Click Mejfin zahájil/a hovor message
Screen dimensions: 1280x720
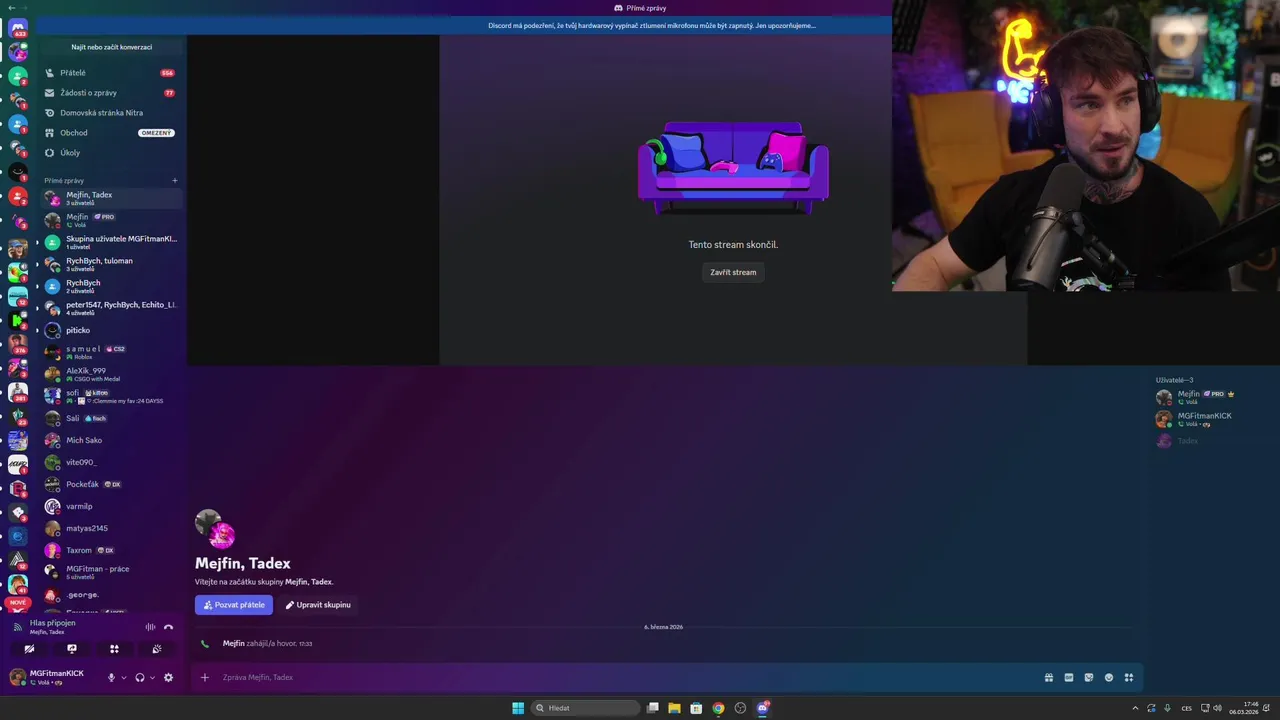coord(267,644)
